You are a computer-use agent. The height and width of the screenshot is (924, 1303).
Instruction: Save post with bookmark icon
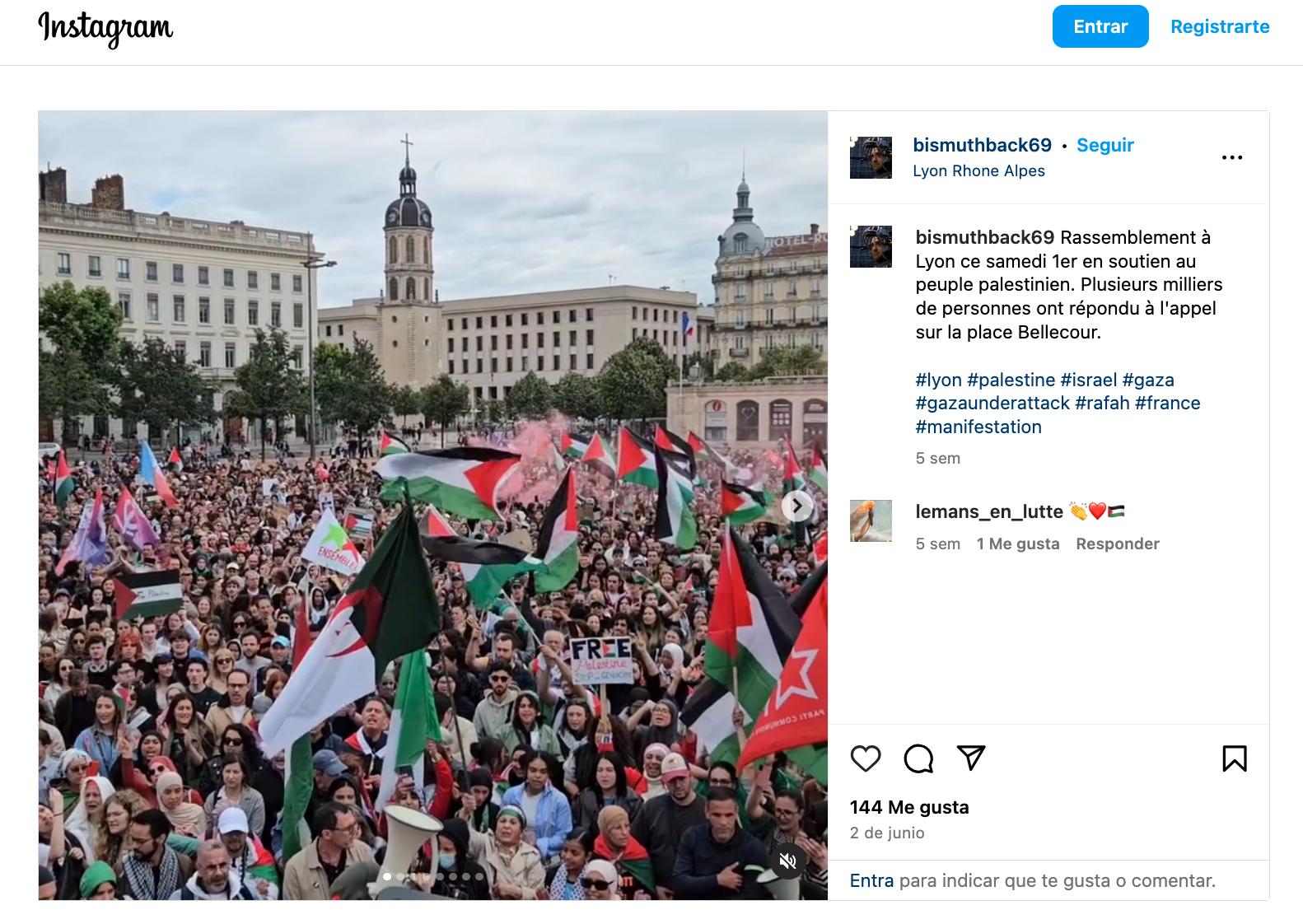(x=1235, y=758)
